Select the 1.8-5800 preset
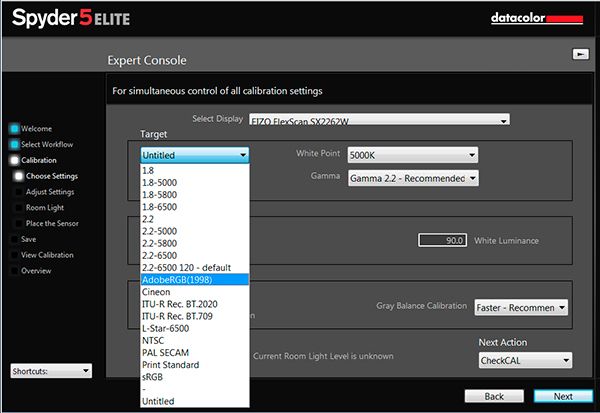Viewport: 600px width, 413px height. (195, 195)
